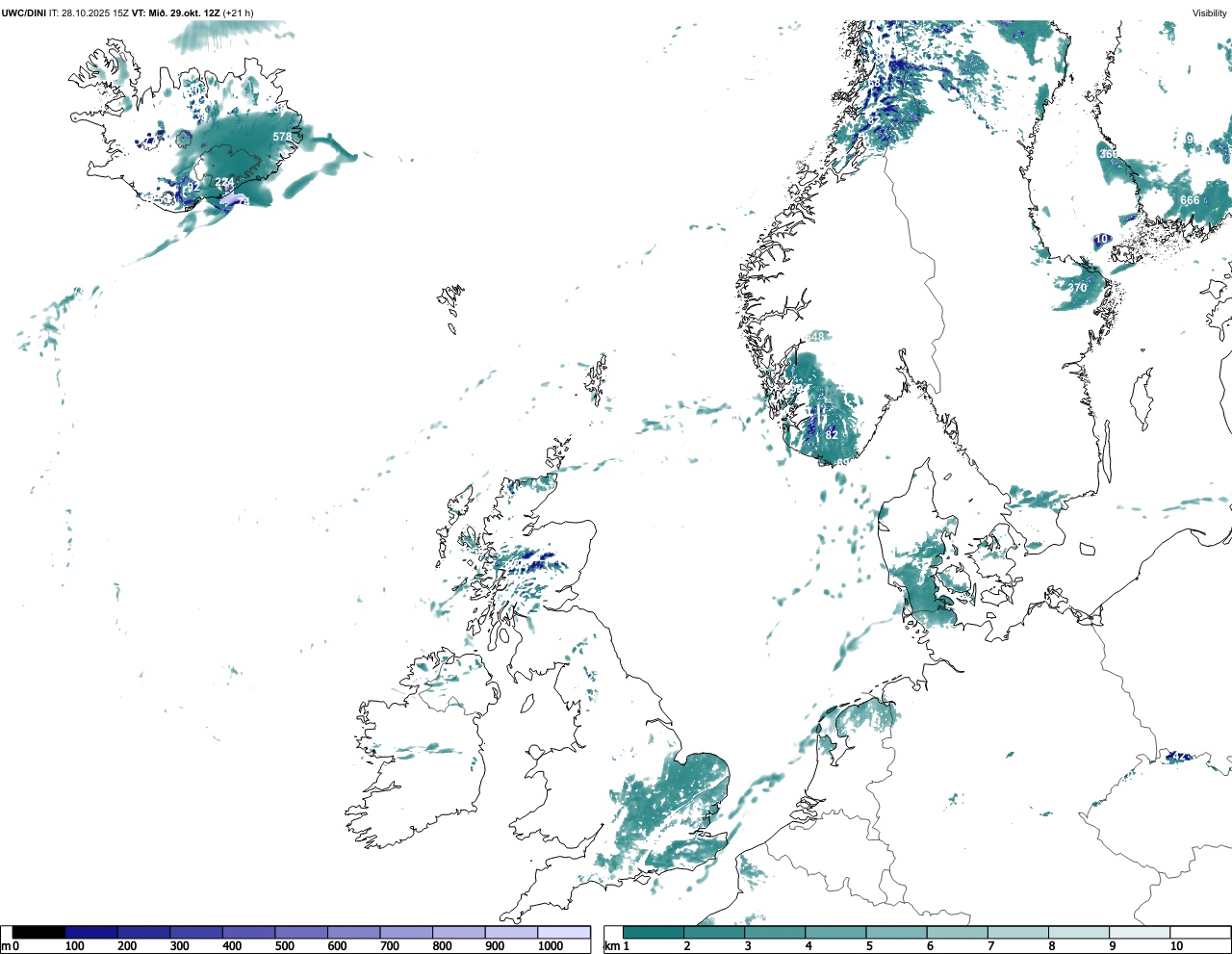This screenshot has width=1232, height=954.
Task: Click the '10' value on the dark blue patch
Action: pos(1102,239)
